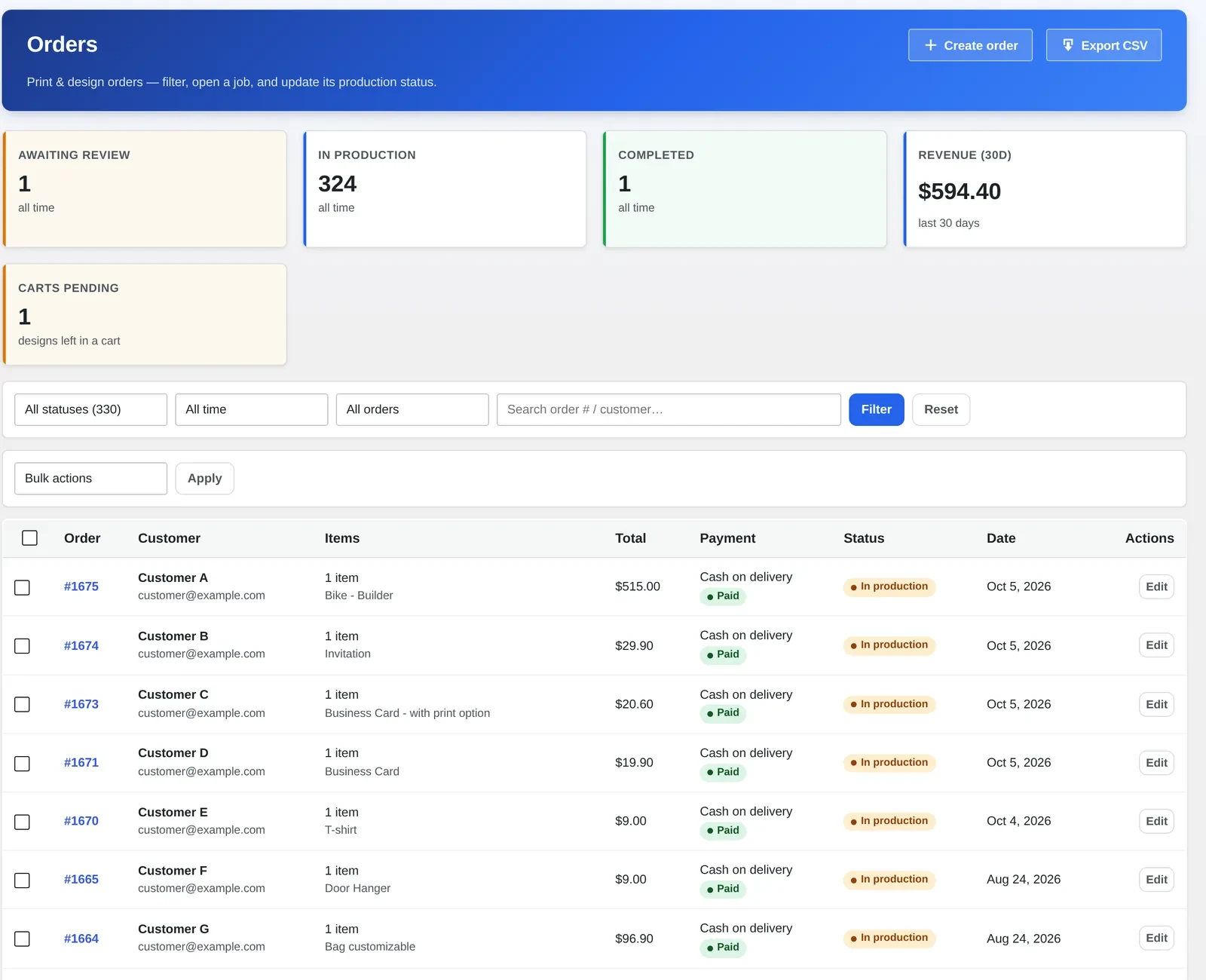Open order #1671 link
Image resolution: width=1206 pixels, height=980 pixels.
(81, 762)
